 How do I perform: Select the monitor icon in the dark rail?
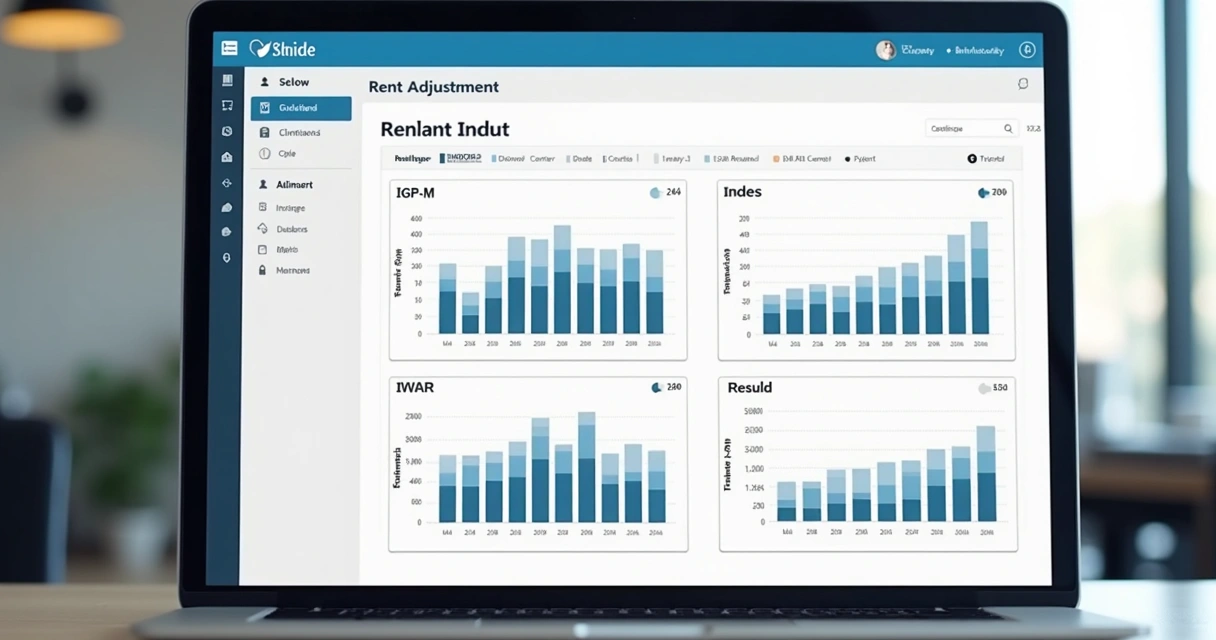tap(227, 105)
